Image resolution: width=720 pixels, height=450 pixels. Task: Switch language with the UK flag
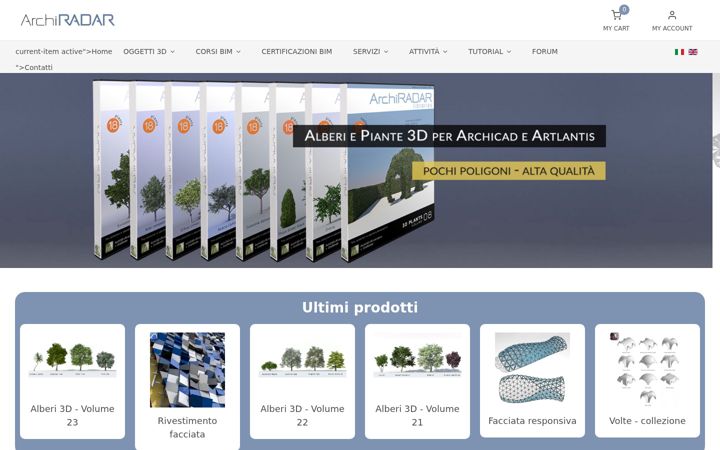(693, 52)
